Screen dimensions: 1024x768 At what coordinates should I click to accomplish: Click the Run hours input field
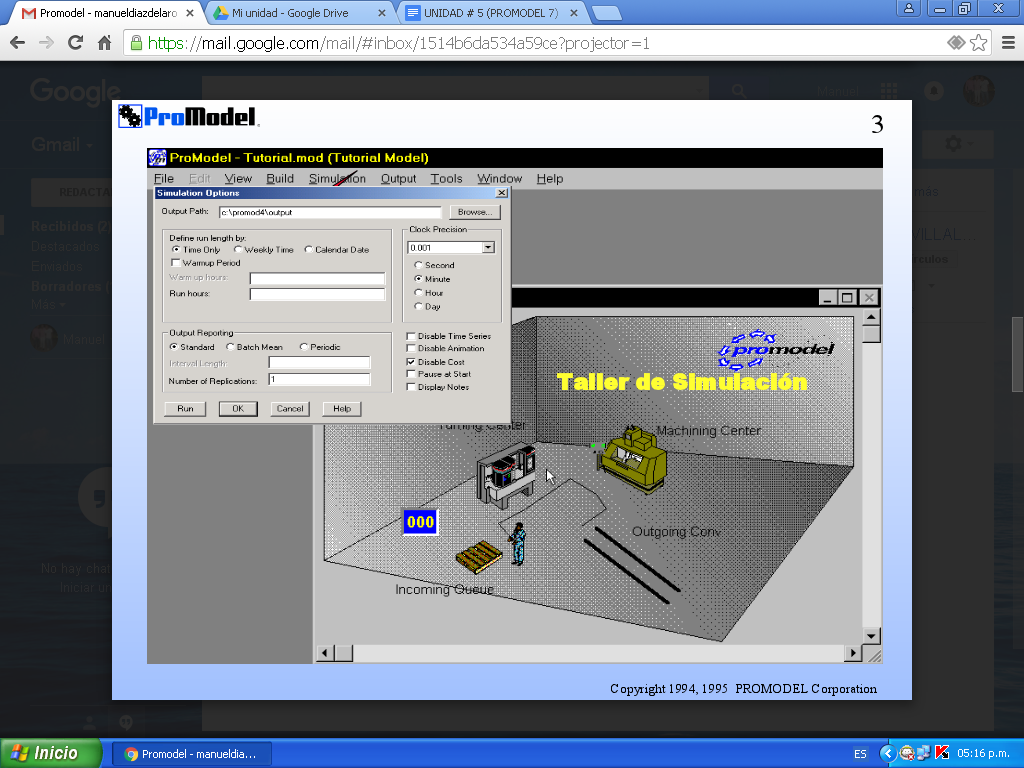click(x=317, y=294)
